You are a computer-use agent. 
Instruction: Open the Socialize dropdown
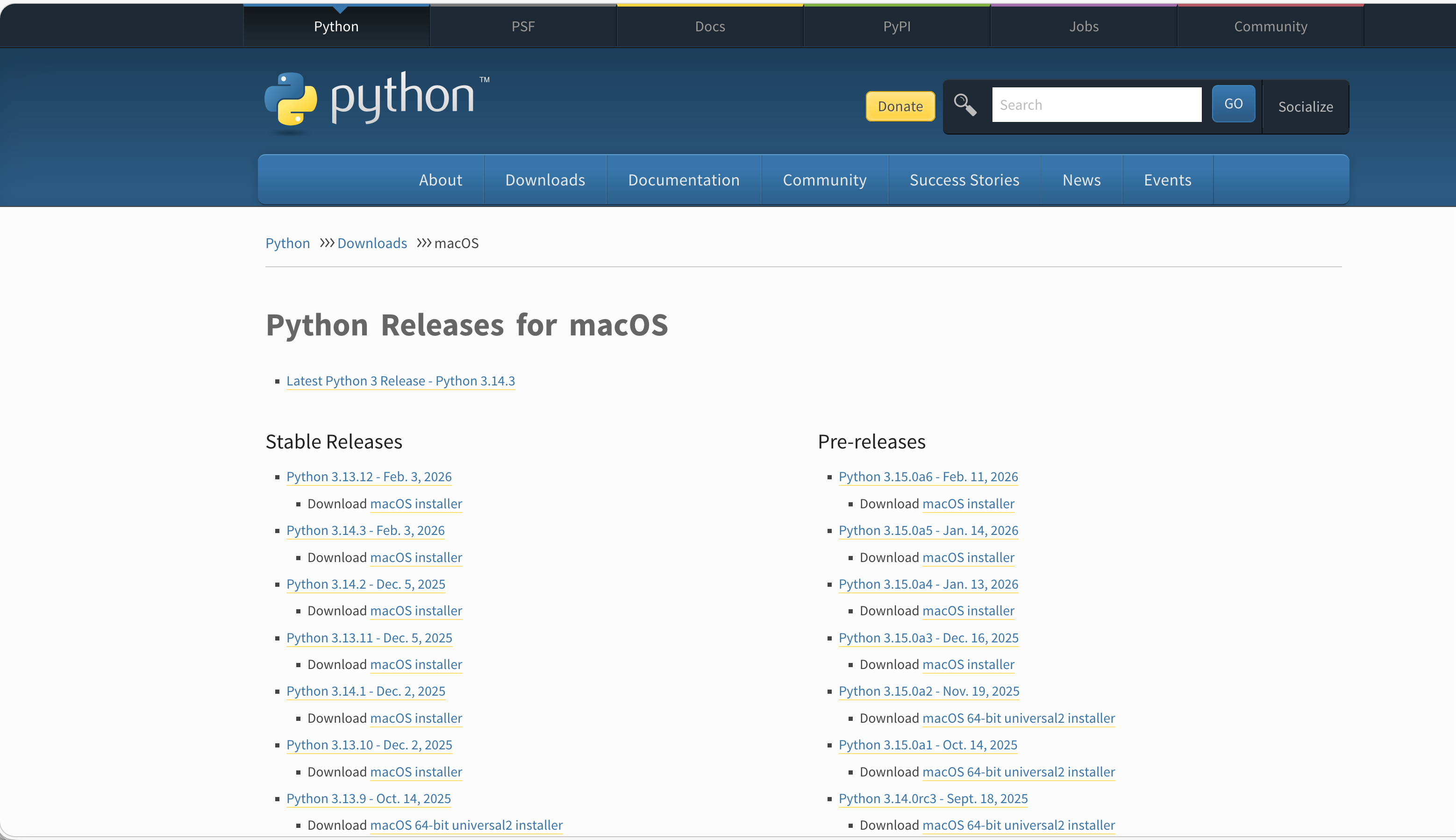1305,107
